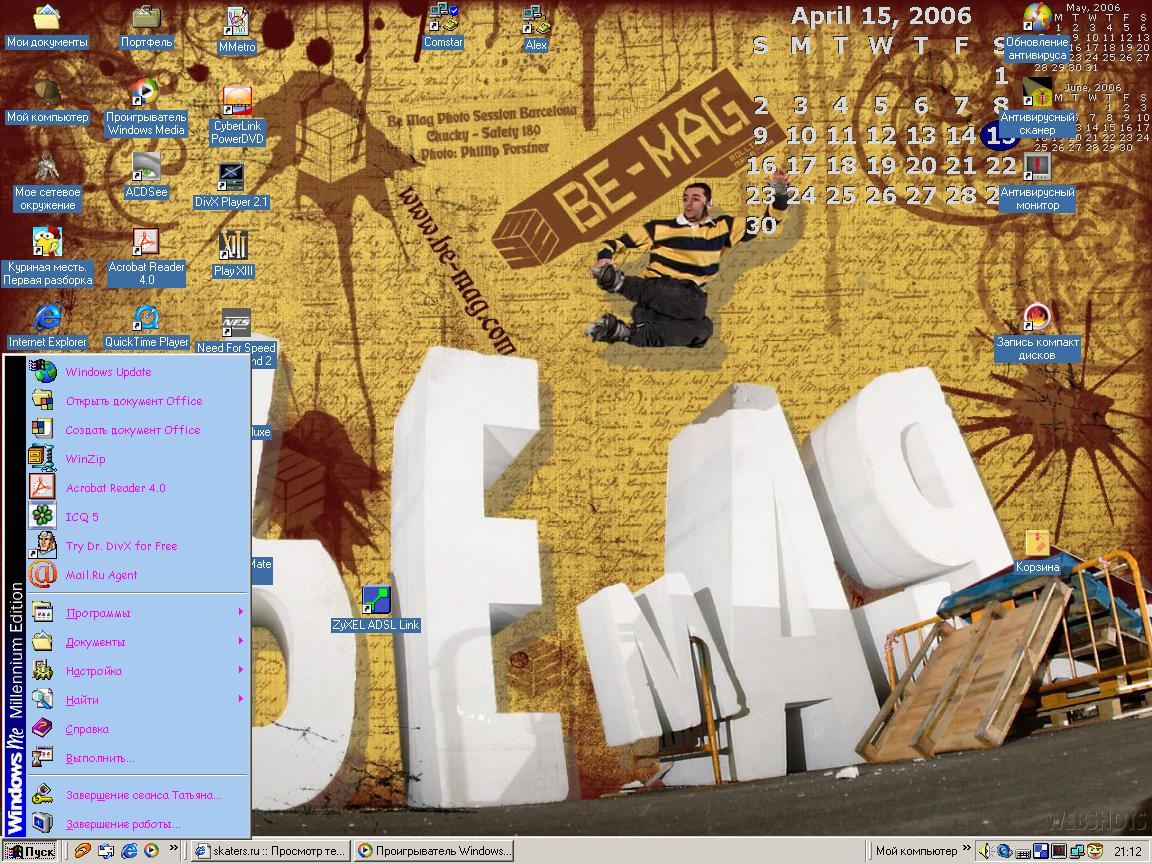Viewport: 1152px width, 864px height.
Task: Open the Comstar connection shortcut
Action: click(442, 18)
